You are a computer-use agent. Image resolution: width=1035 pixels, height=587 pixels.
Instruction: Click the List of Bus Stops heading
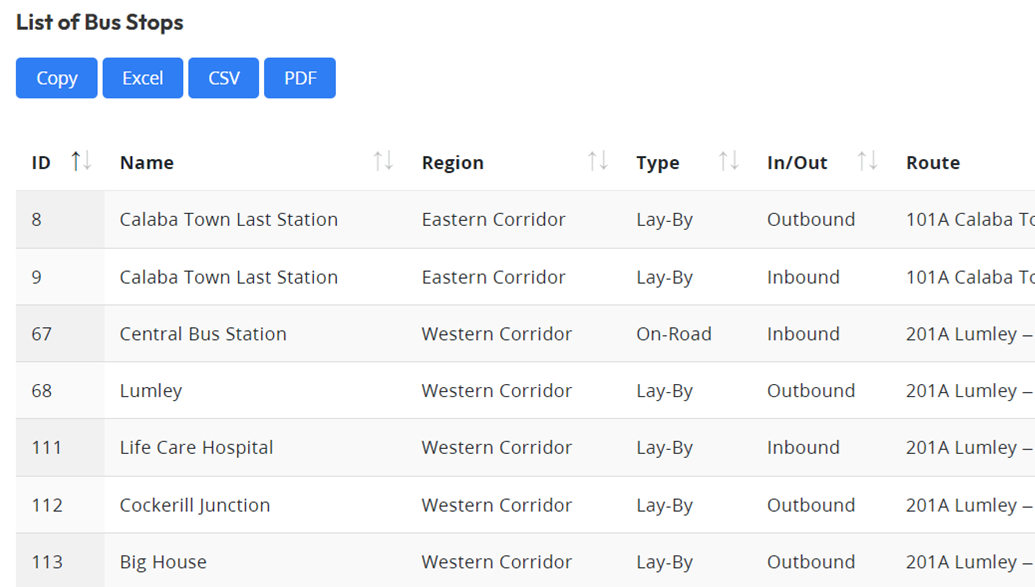pos(97,22)
